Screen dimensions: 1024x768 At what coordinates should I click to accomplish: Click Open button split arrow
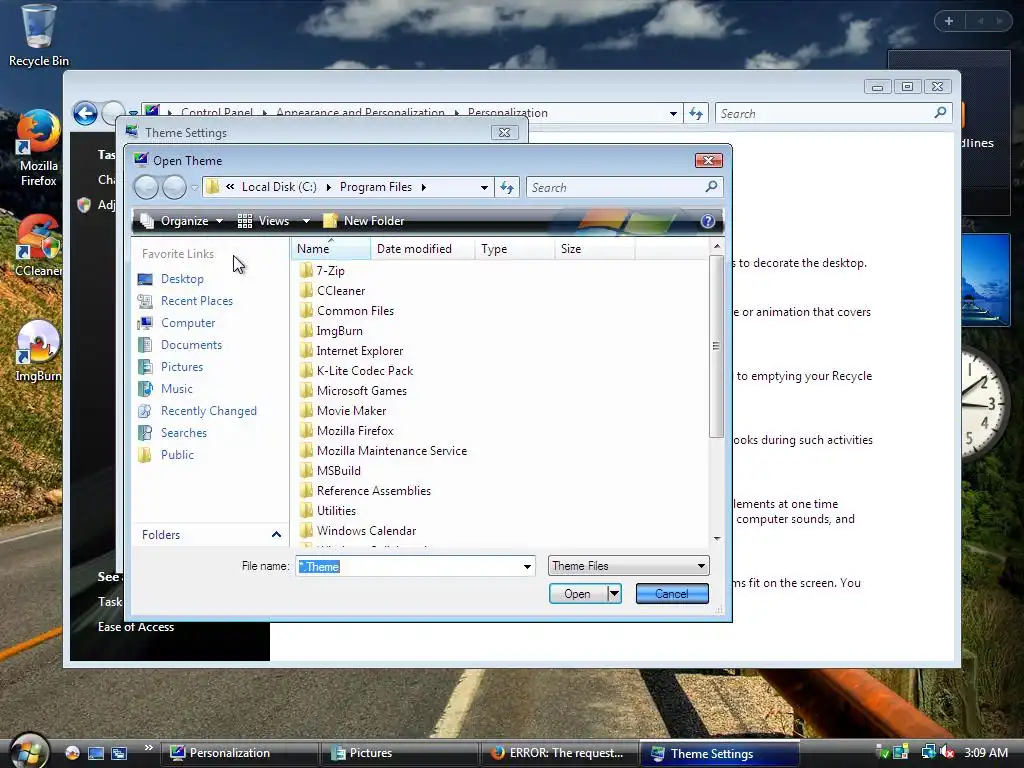614,594
